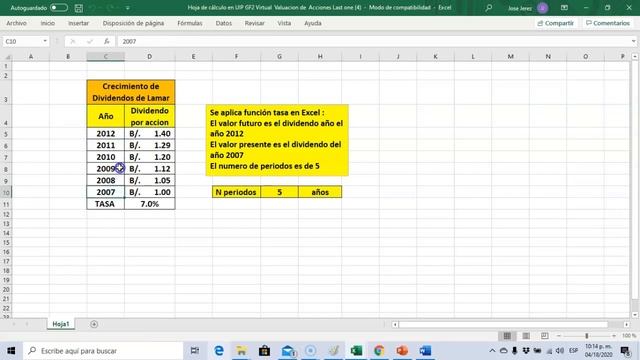Switch to Normal view icon

(507, 336)
